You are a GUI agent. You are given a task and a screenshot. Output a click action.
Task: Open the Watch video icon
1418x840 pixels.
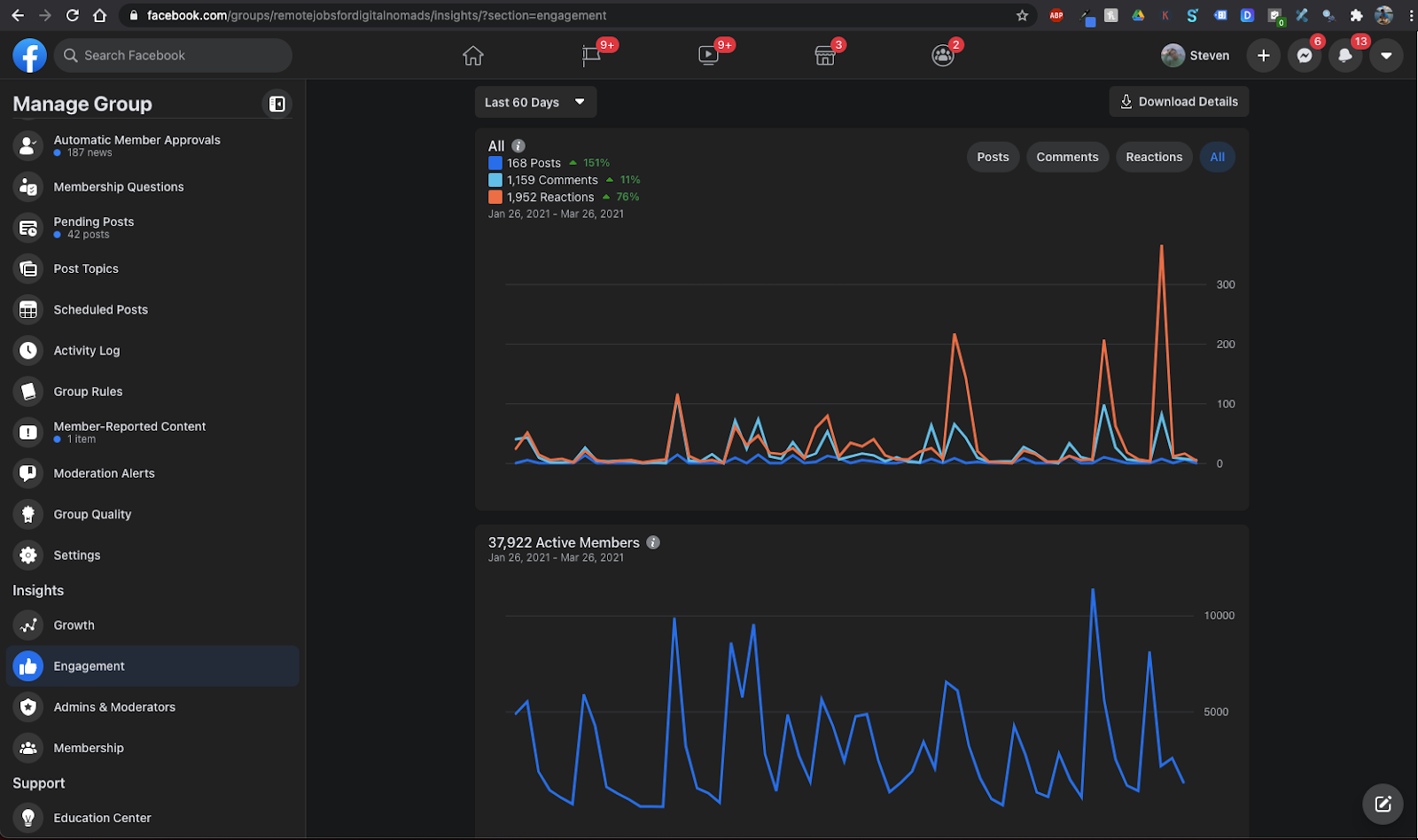click(x=708, y=56)
